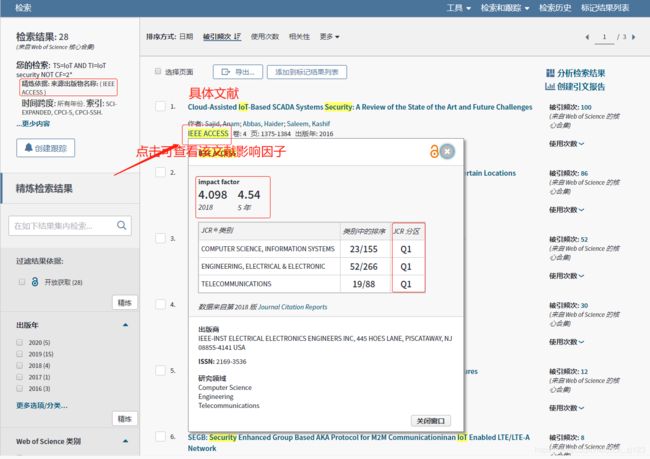650x459 pixels.
Task: Click the open access icon beside 开放获取 filter
Action: coord(35,282)
